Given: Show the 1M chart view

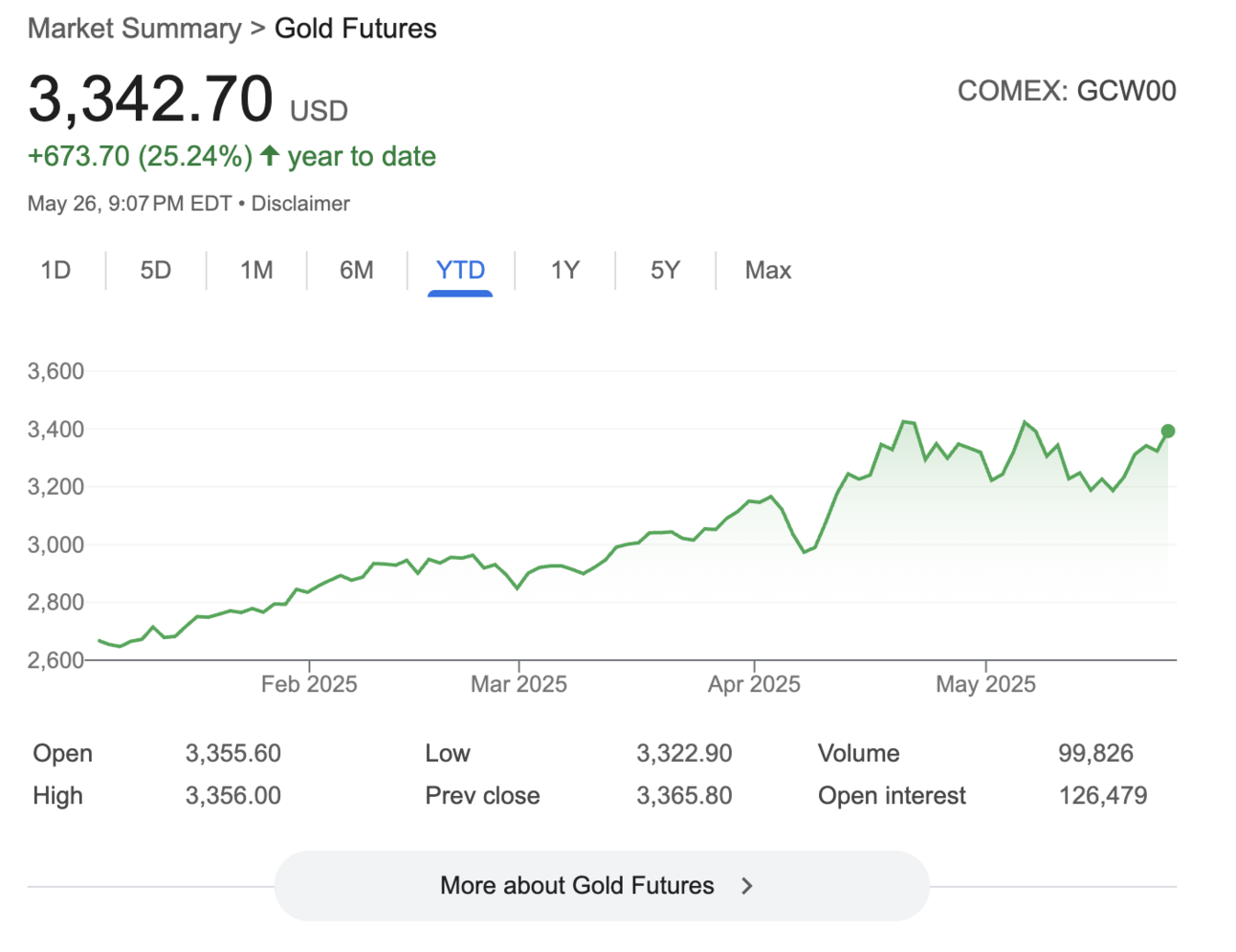Looking at the screenshot, I should 256,271.
